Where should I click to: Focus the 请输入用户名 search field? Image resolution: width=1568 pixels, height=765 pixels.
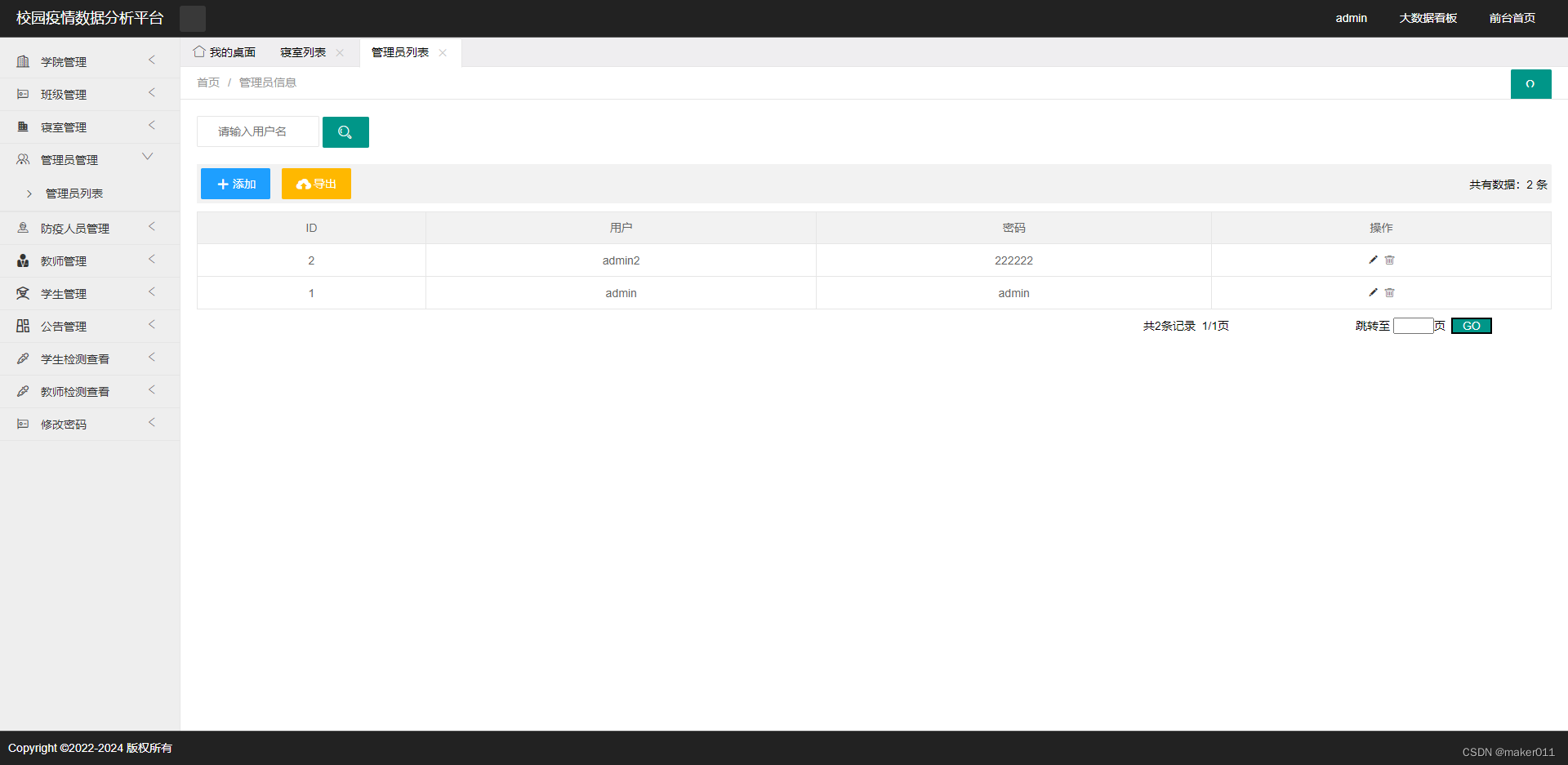[x=258, y=131]
